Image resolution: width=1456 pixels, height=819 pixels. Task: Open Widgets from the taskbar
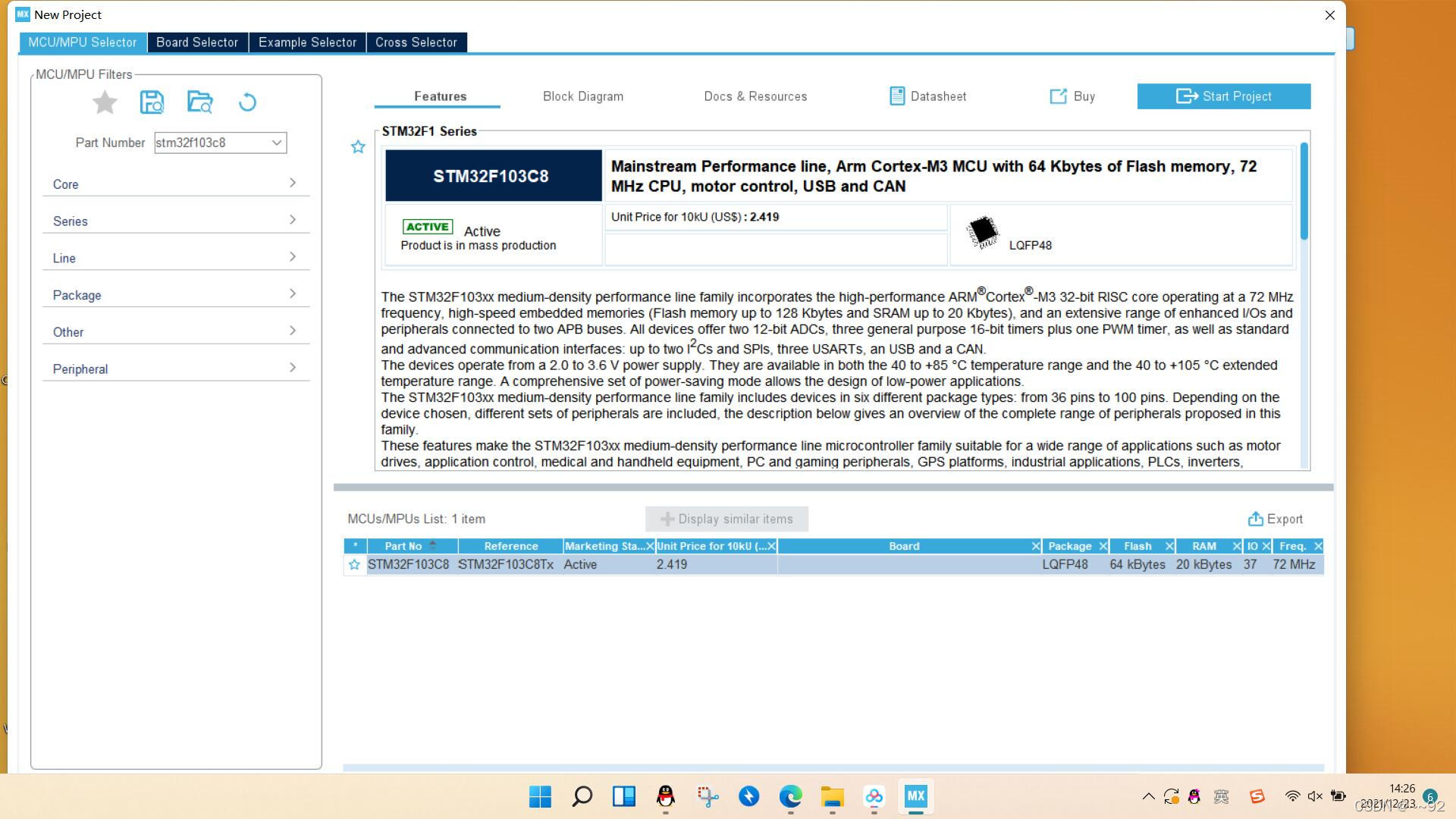(x=624, y=796)
